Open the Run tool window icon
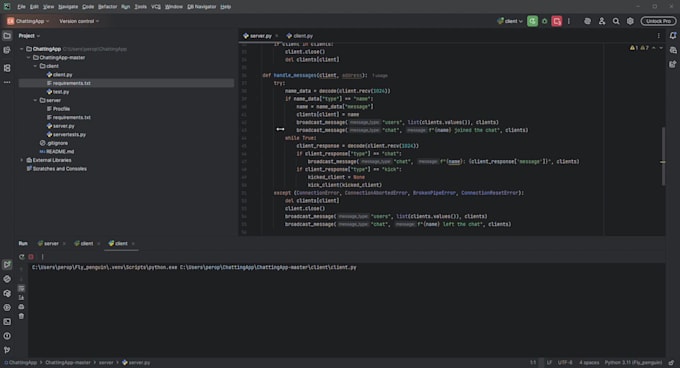The image size is (680, 368). coord(7,264)
